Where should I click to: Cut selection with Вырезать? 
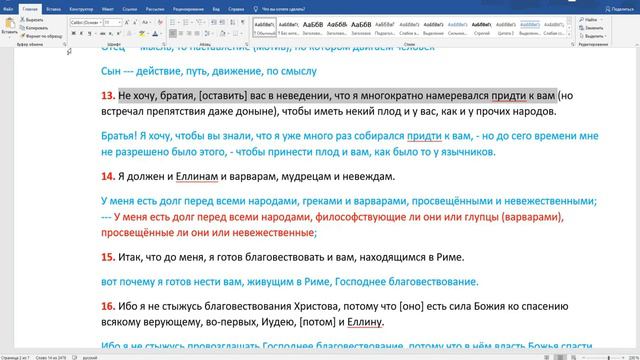click(31, 20)
